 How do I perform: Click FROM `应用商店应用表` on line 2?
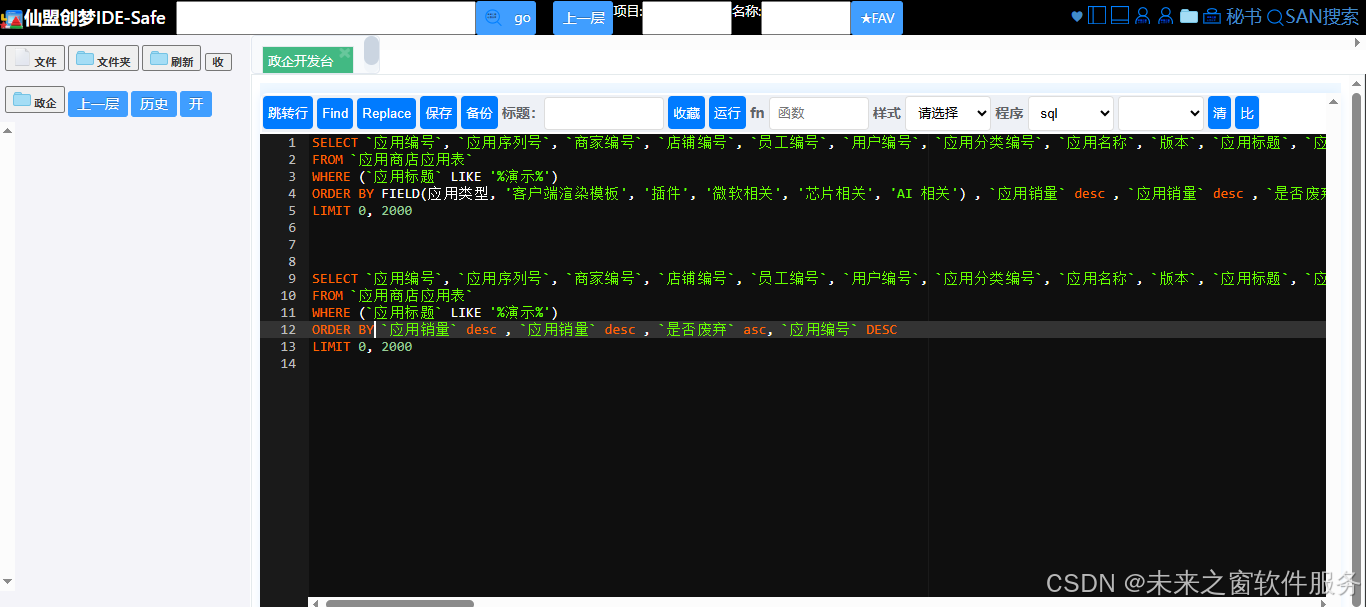pos(392,159)
